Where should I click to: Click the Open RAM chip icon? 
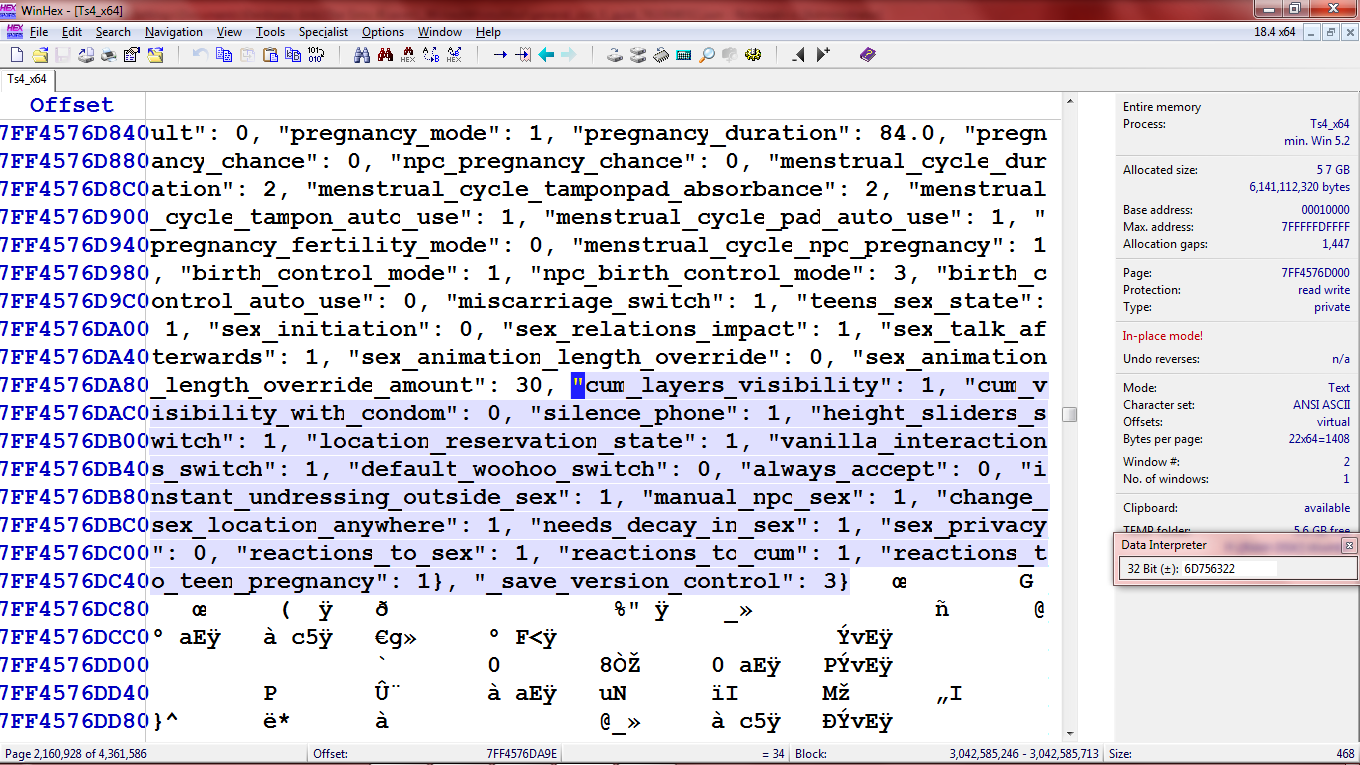661,55
